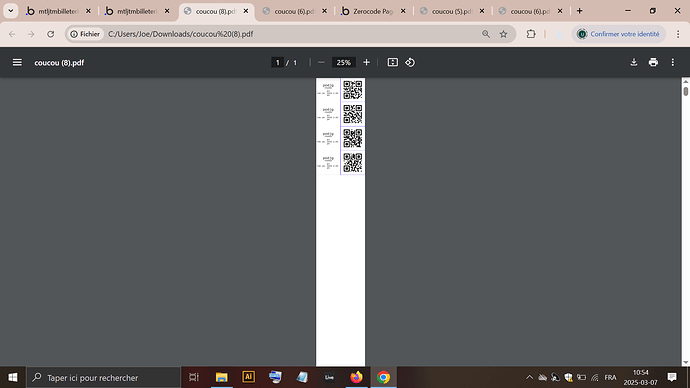
Task: Click the first QR code in the PDF
Action: [352, 90]
